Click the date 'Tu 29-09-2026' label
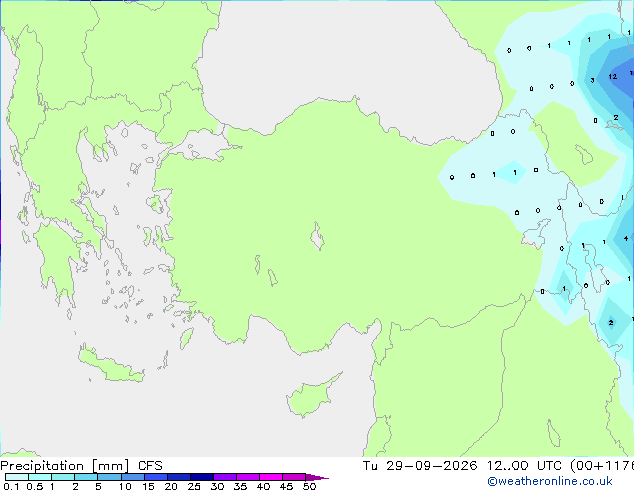634x490 pixels. 420,466
